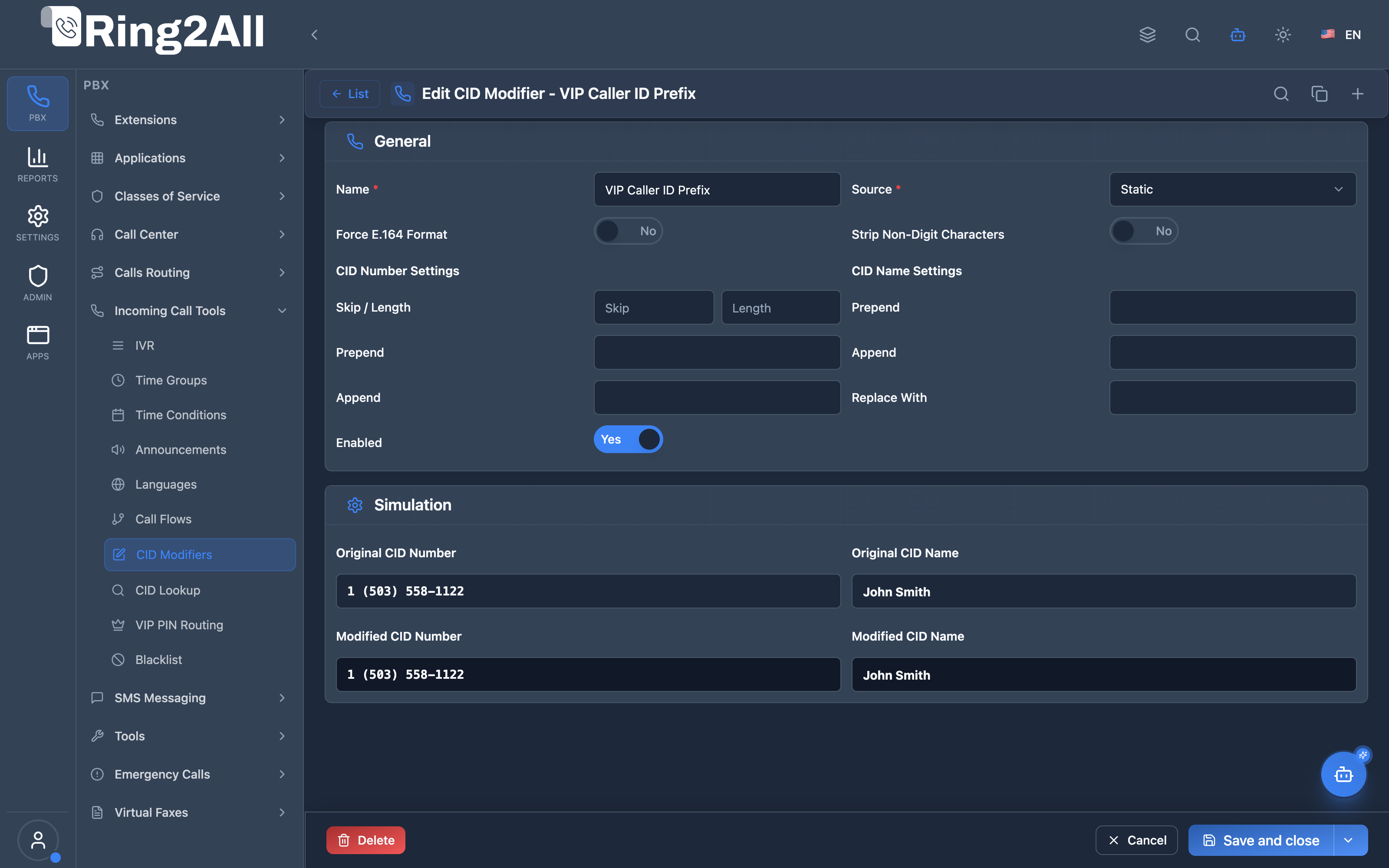Click the Modified CID Number output

(x=588, y=674)
